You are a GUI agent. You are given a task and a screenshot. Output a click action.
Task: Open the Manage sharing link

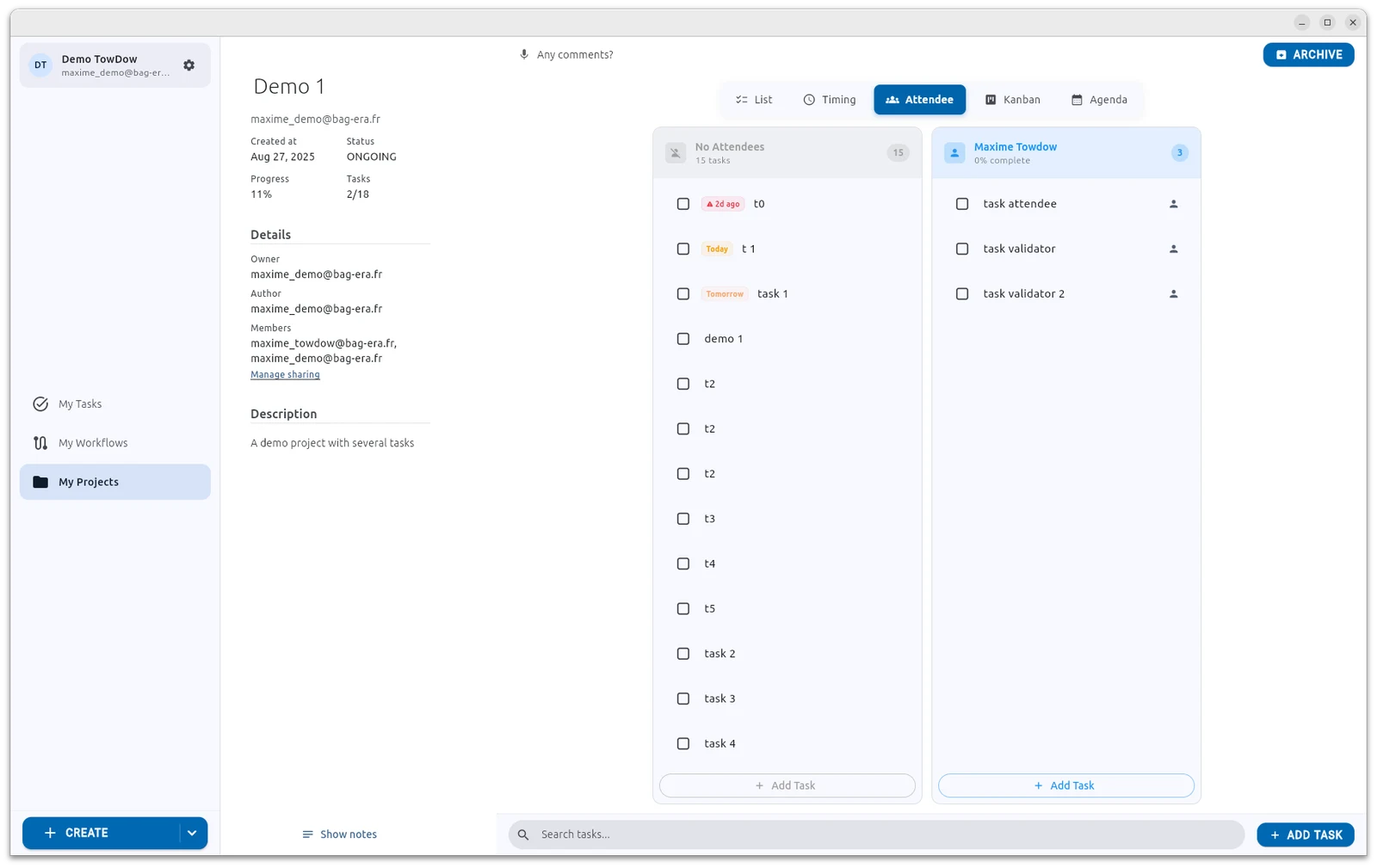click(285, 375)
